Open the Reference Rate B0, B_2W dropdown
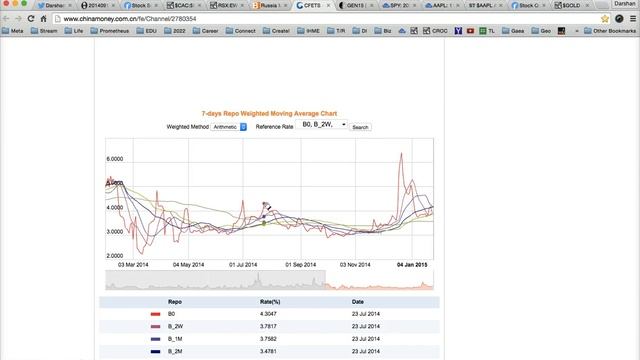 [322, 124]
